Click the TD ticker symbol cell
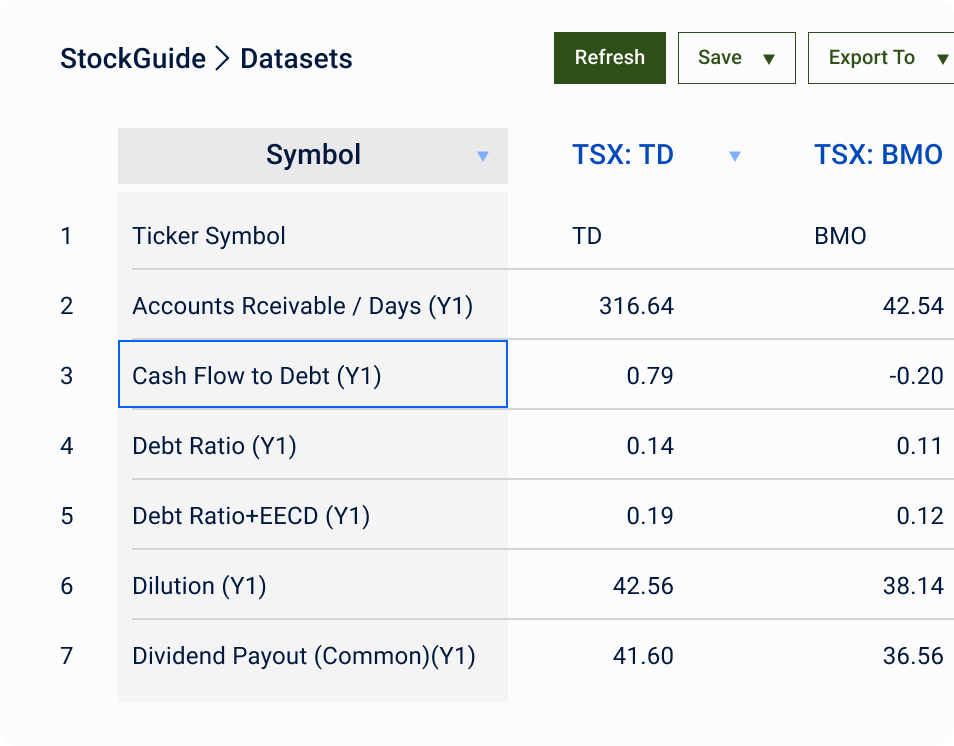The image size is (954, 746). point(587,236)
